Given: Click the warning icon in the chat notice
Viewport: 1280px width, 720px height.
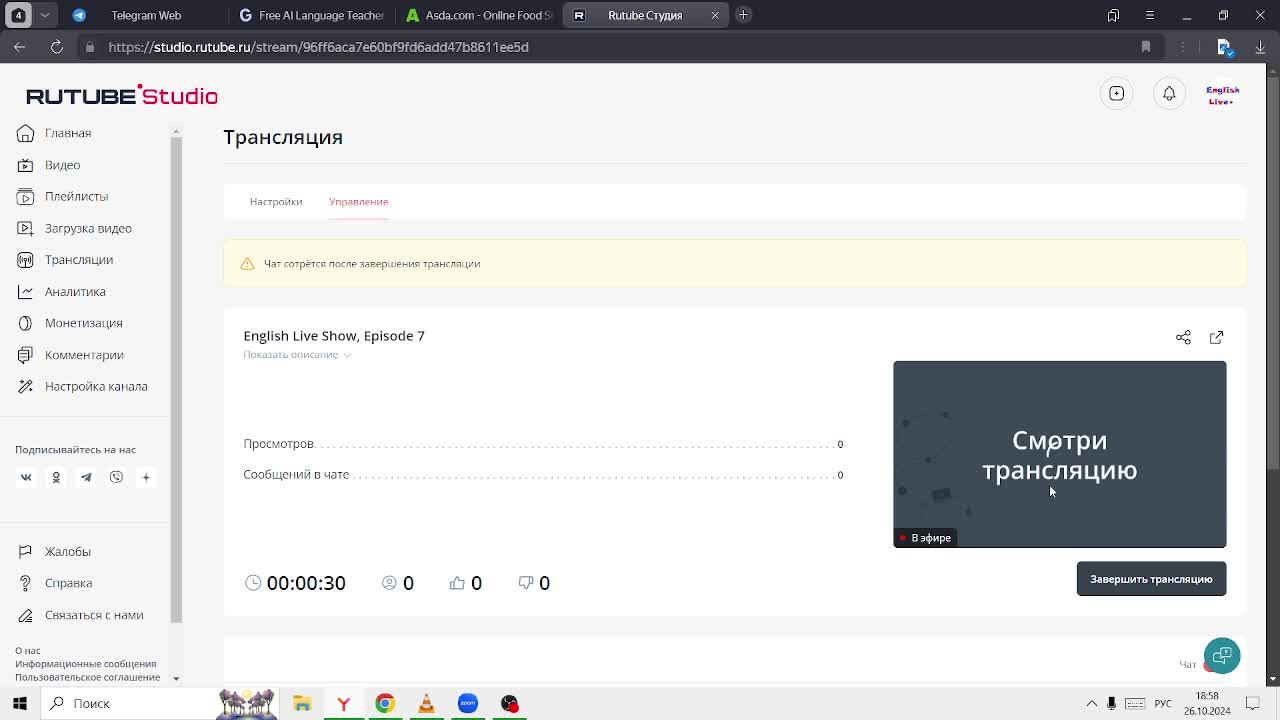Looking at the screenshot, I should 247,264.
